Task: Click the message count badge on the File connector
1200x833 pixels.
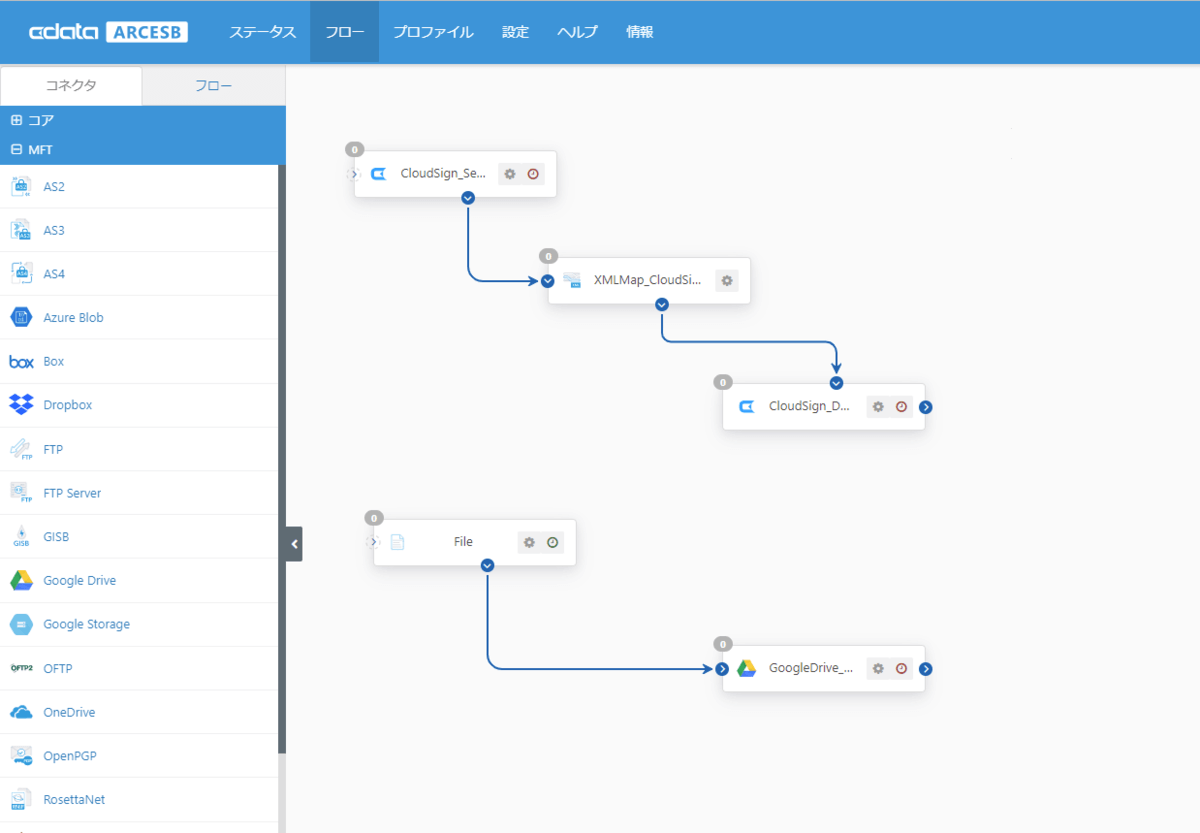Action: pyautogui.click(x=374, y=518)
